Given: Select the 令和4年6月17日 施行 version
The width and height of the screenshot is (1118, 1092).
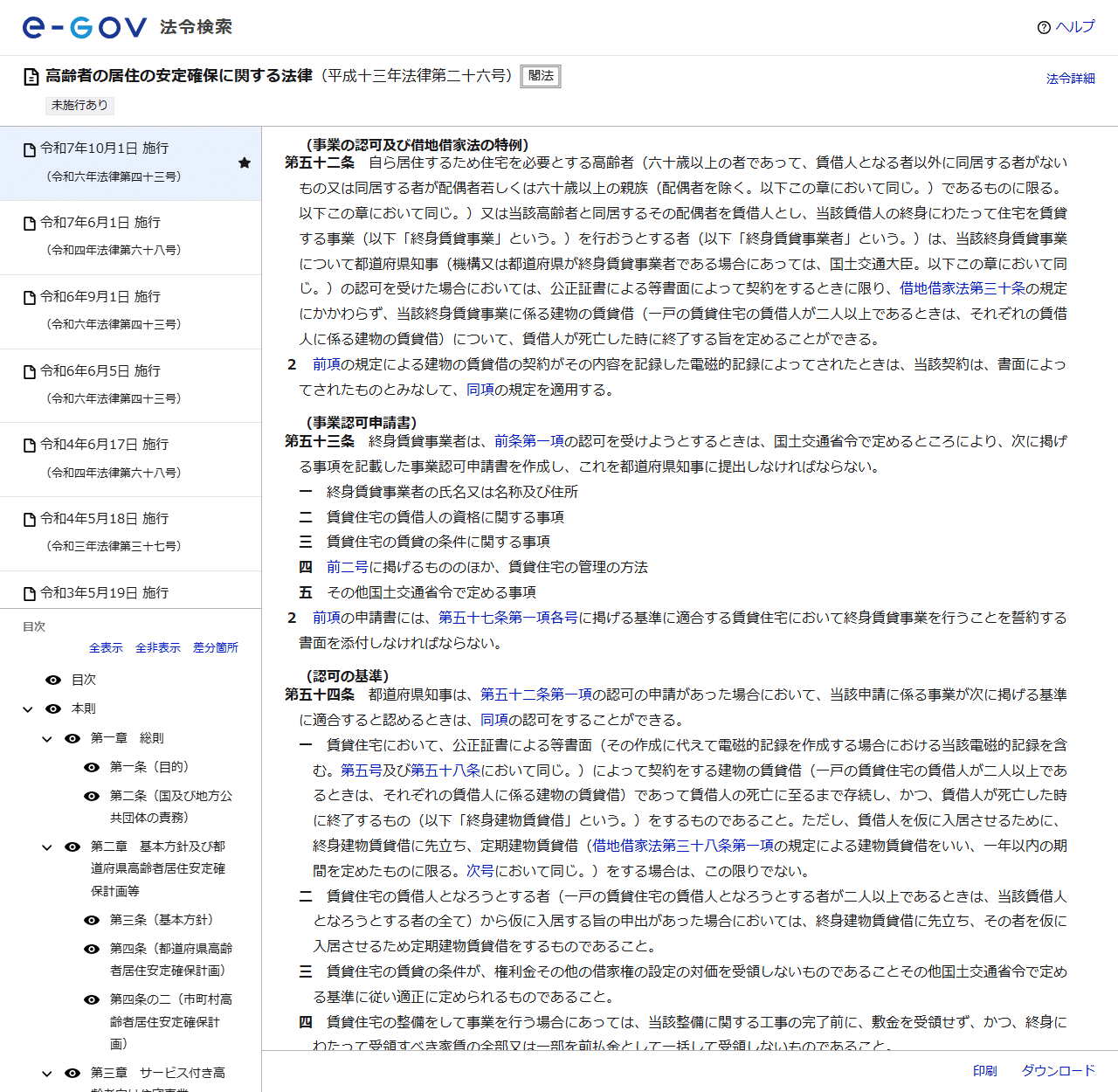Looking at the screenshot, I should click(x=131, y=460).
